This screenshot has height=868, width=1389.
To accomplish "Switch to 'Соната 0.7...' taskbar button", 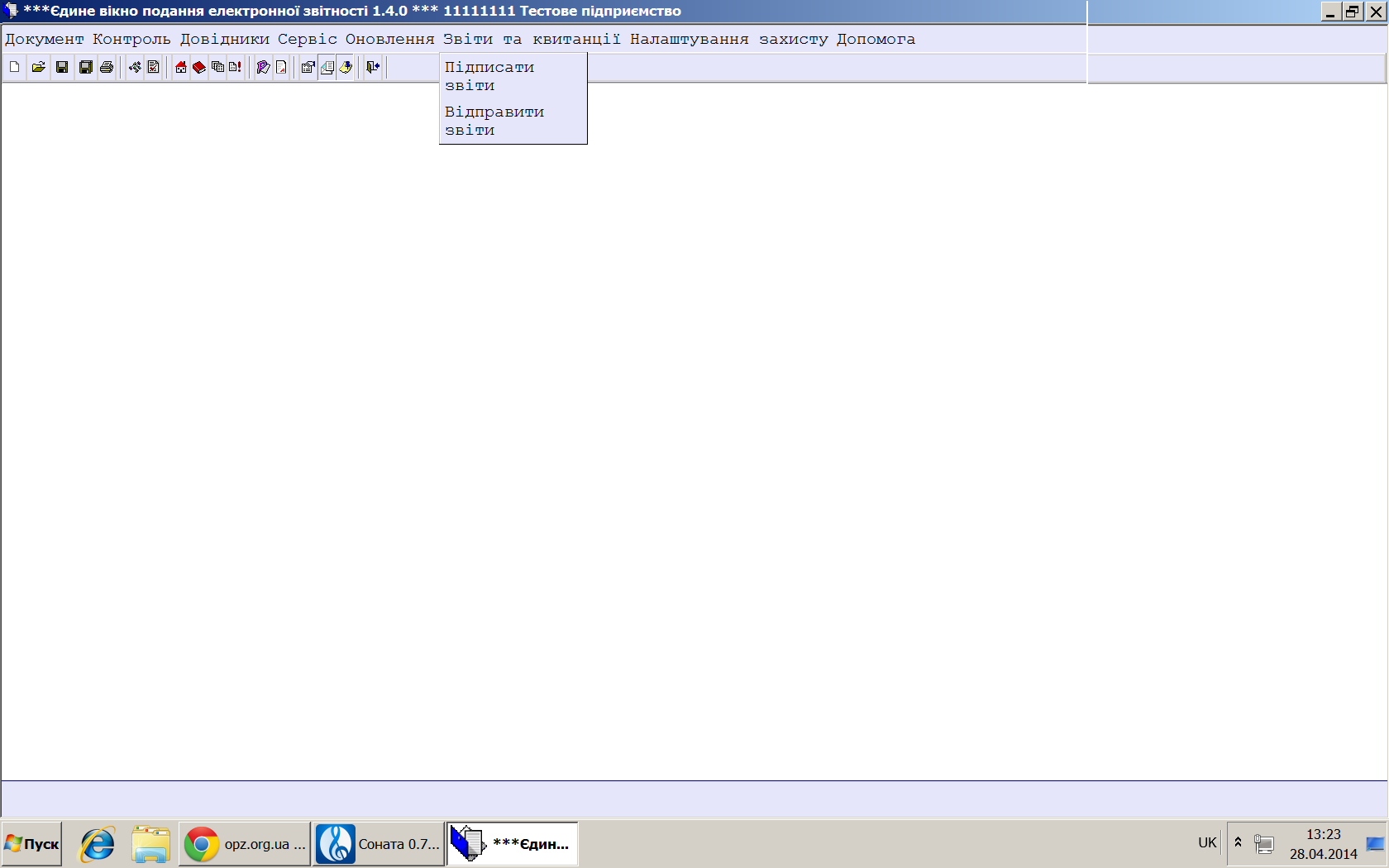I will tap(379, 844).
